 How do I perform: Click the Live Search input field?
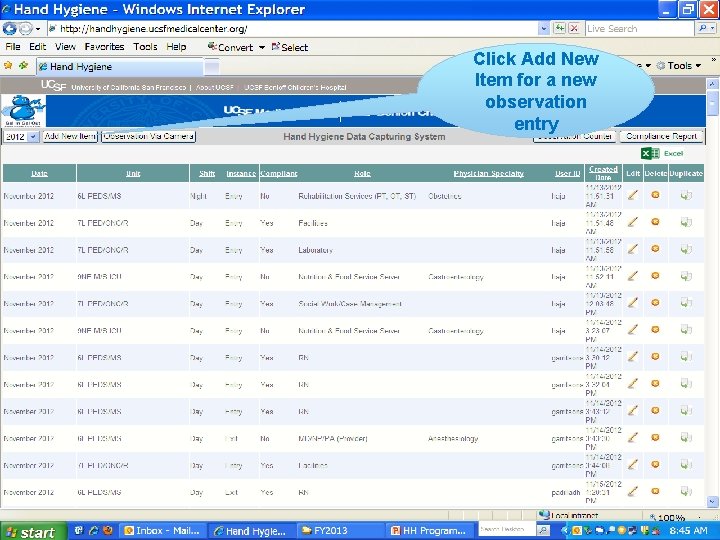639,29
